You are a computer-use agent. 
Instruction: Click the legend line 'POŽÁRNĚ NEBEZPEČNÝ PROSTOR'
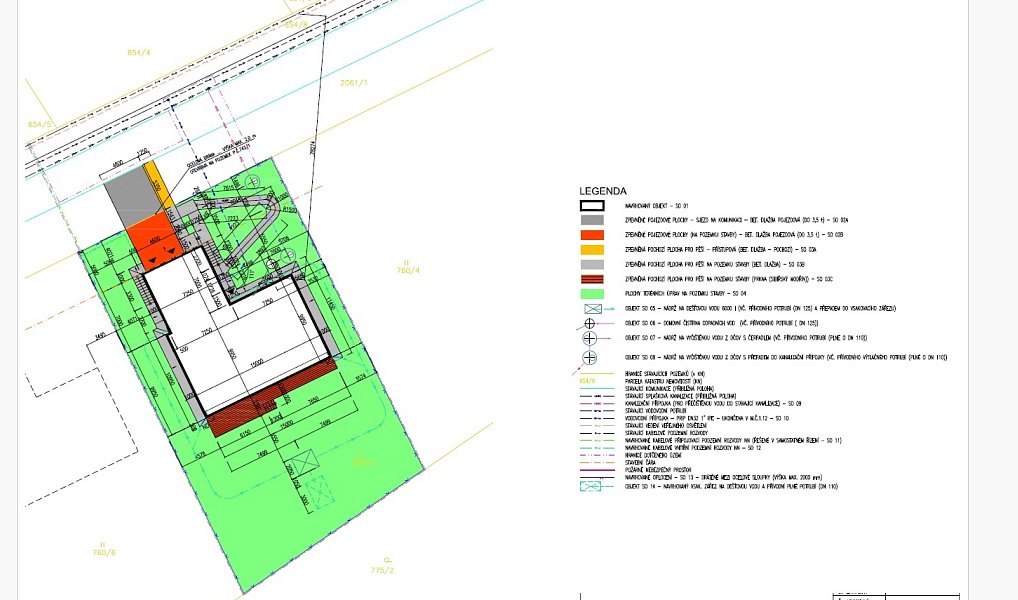click(x=658, y=470)
